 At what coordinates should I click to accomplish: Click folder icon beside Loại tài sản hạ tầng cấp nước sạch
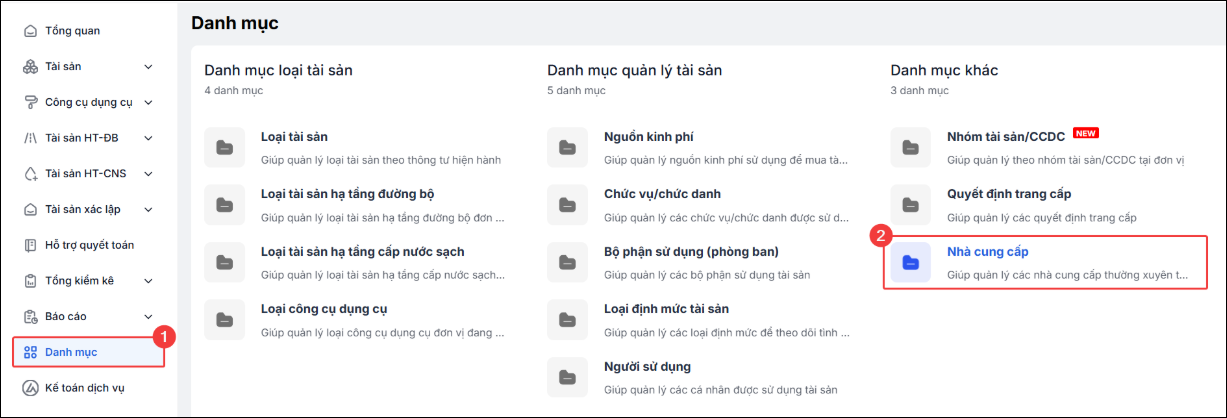pyautogui.click(x=224, y=262)
